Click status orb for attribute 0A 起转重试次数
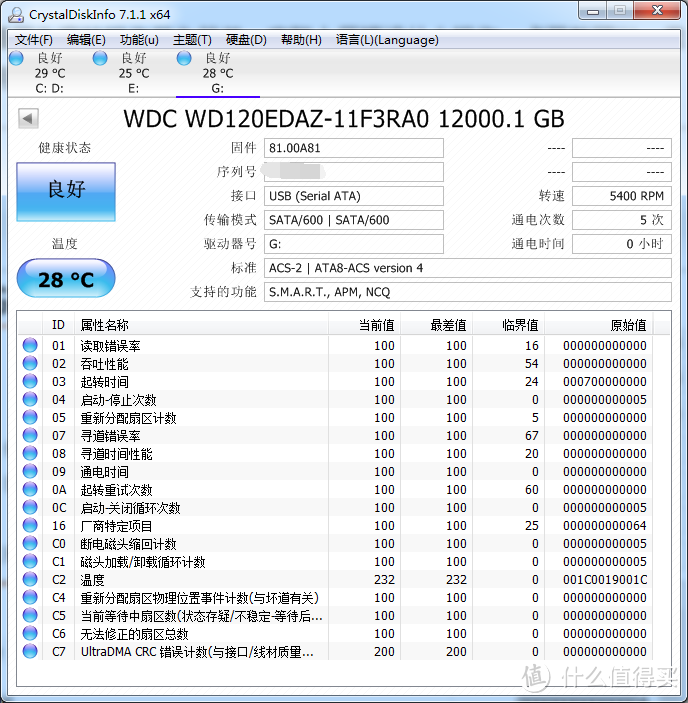Screen dimensions: 688x703 pos(30,489)
